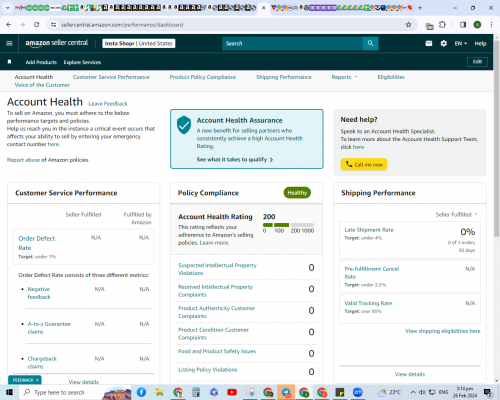Viewport: 500px width, 400px height.
Task: Click into the Seller Central search field
Action: (292, 43)
